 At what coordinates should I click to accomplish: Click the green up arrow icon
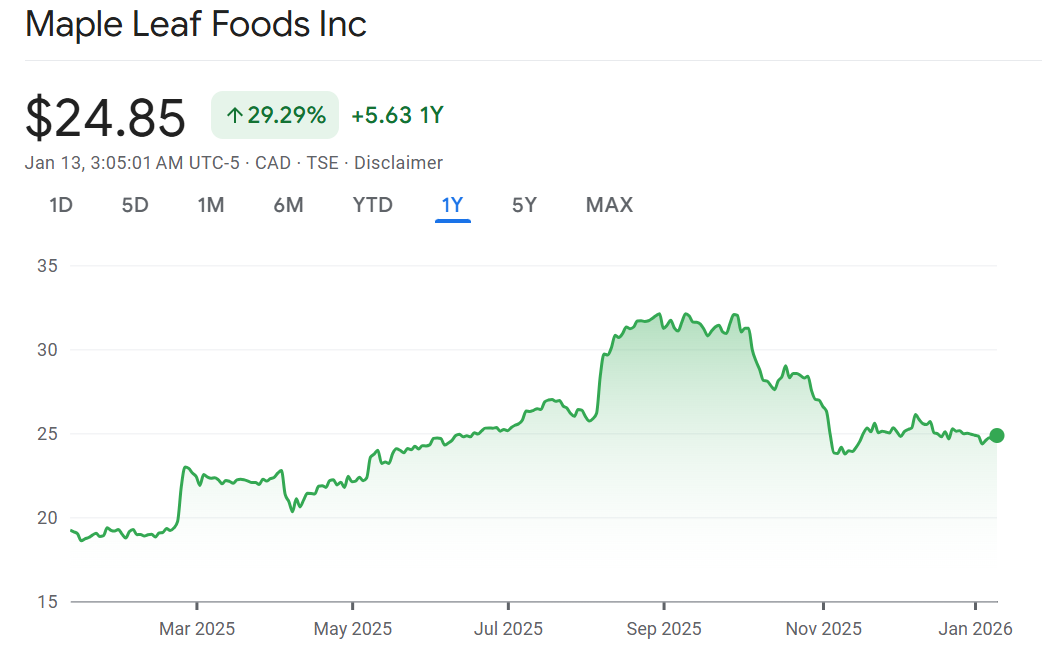[x=235, y=116]
